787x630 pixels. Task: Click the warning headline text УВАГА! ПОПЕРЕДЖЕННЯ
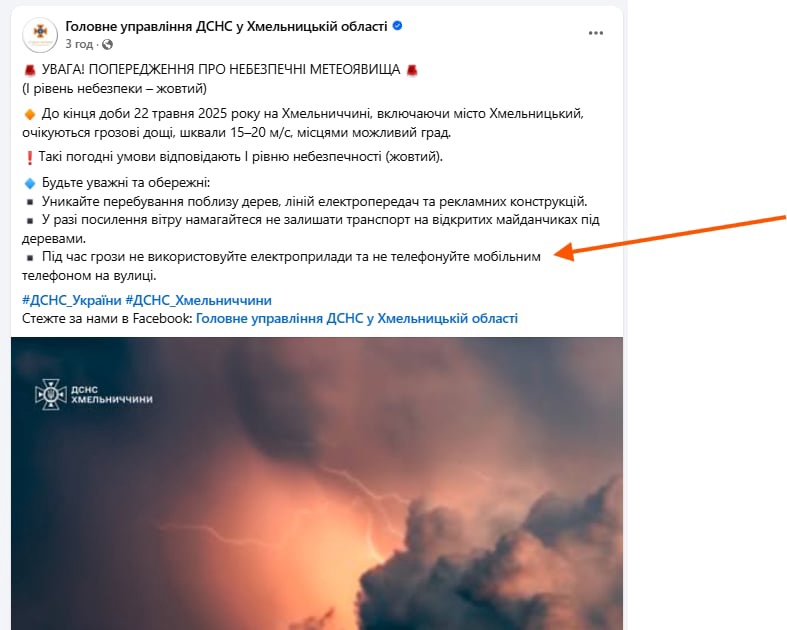point(221,70)
